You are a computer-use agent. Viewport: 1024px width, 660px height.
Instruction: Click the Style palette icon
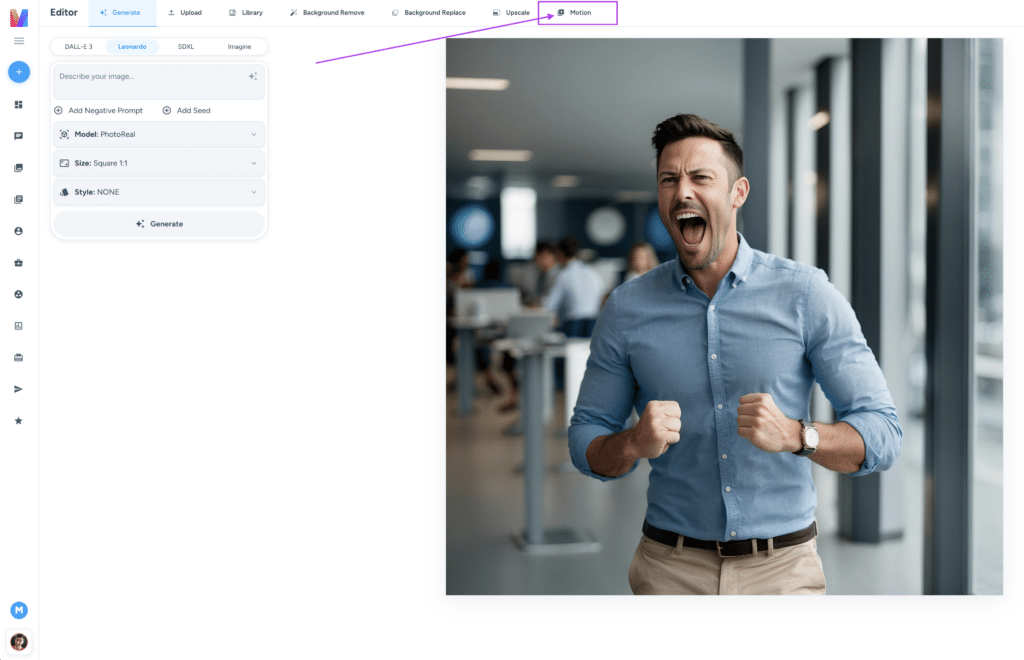pos(64,192)
